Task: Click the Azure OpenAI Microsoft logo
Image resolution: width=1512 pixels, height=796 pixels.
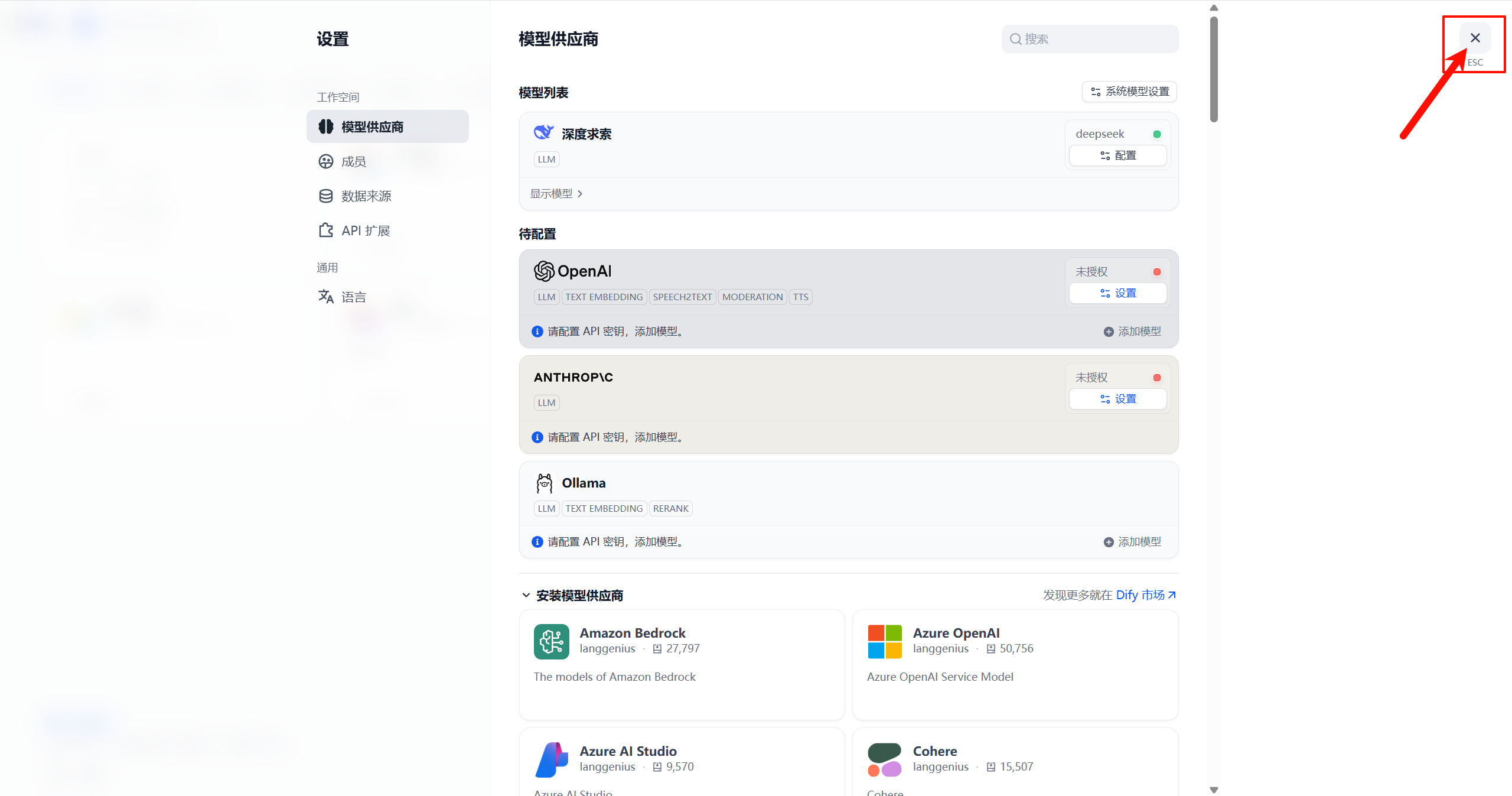Action: (x=884, y=641)
